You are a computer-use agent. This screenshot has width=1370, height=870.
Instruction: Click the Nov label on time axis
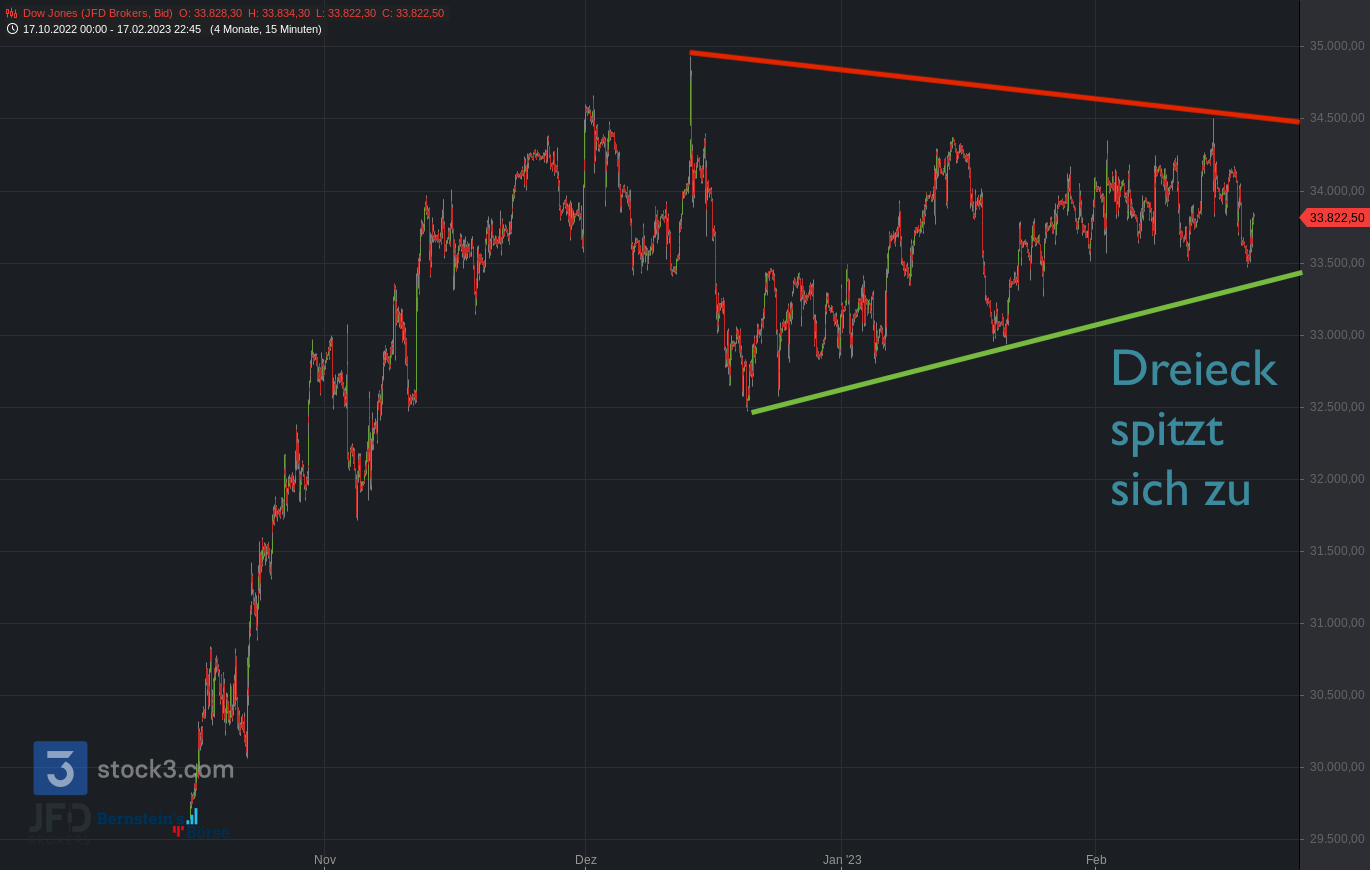(325, 860)
